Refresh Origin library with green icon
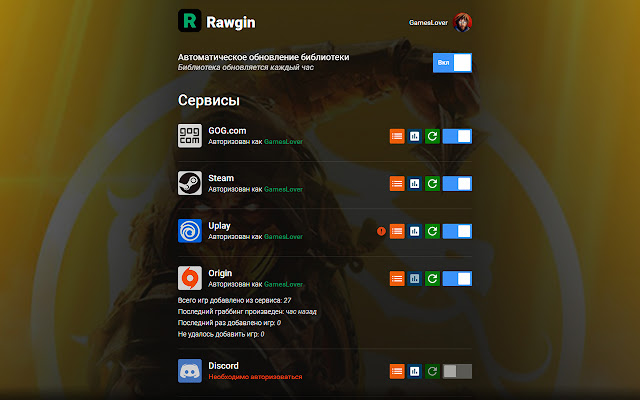Viewport: 640px width, 400px height. tap(432, 279)
